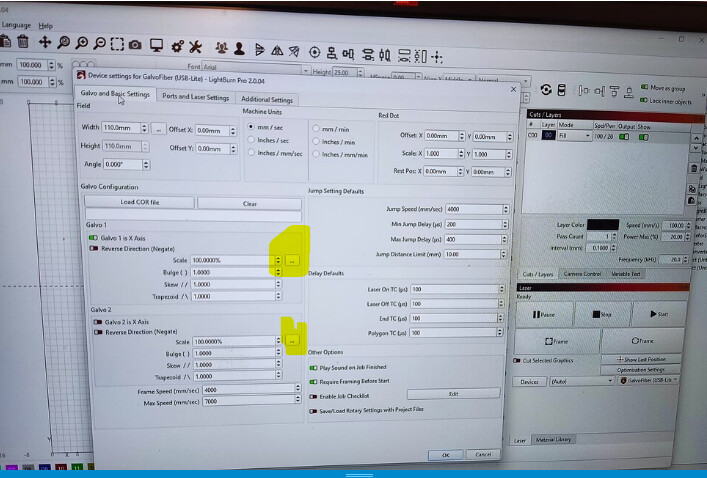Open the Help menu

45,26
